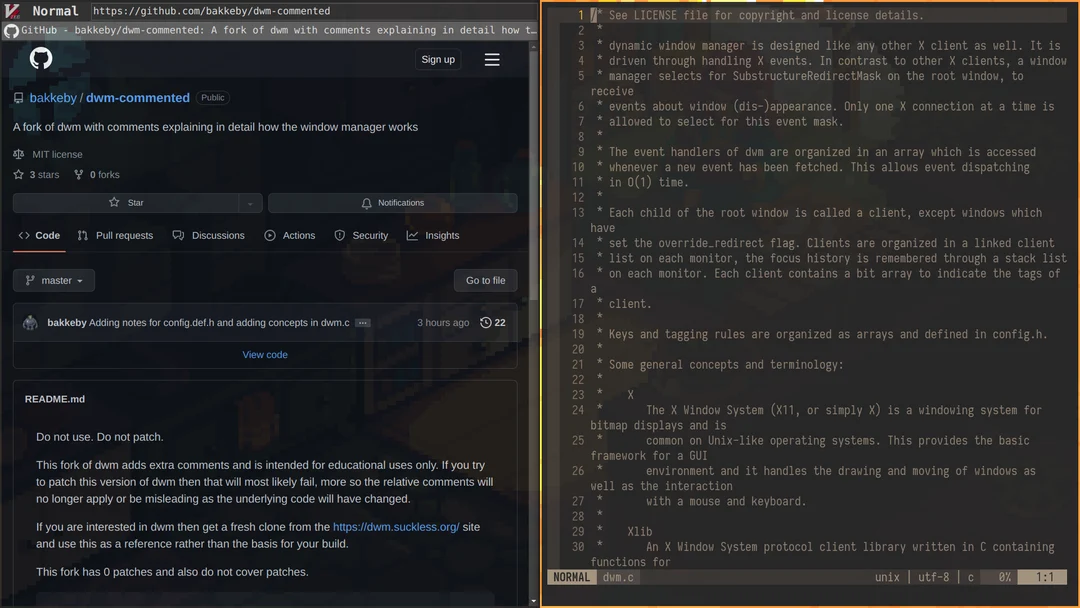The height and width of the screenshot is (608, 1080).
Task: Open the Star list dropdown arrow
Action: click(250, 202)
